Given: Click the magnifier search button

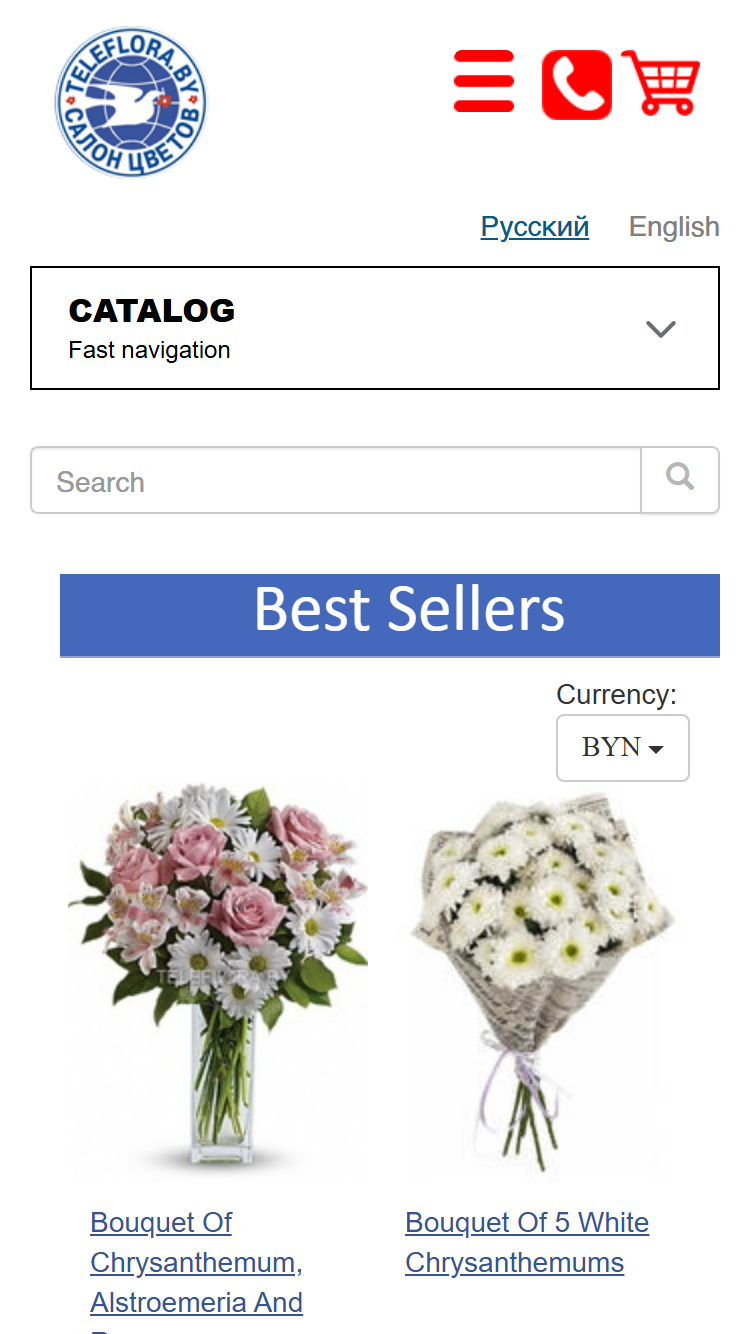Looking at the screenshot, I should coord(680,480).
